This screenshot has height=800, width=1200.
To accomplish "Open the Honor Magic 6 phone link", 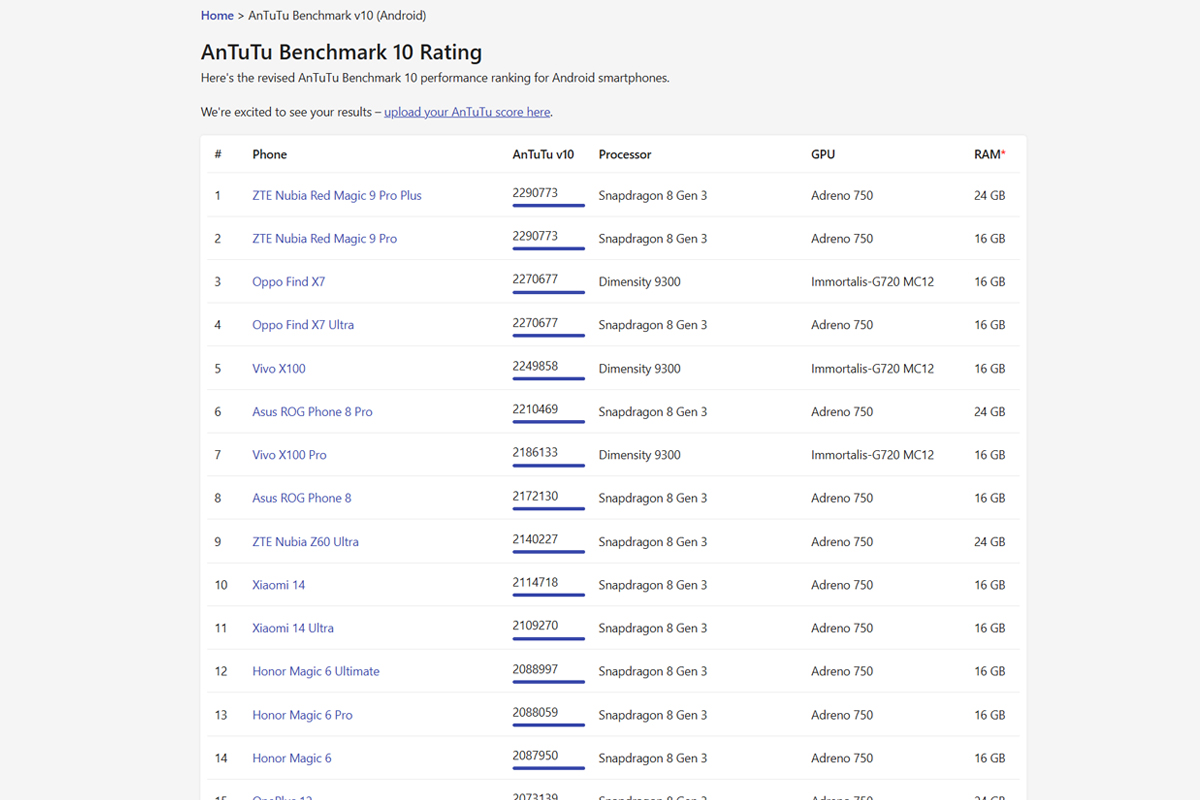I will coord(292,758).
